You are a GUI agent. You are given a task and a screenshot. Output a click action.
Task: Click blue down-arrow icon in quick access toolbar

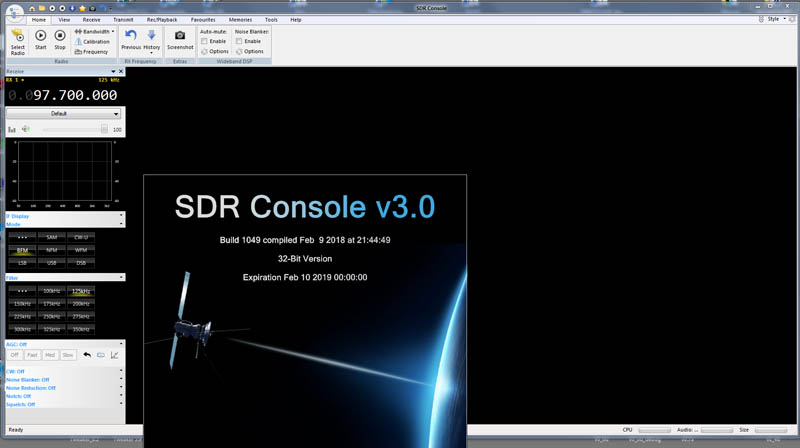(72, 8)
